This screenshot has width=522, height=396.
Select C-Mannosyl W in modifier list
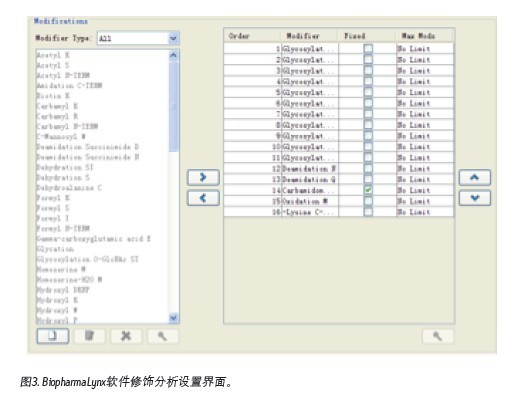click(x=61, y=137)
